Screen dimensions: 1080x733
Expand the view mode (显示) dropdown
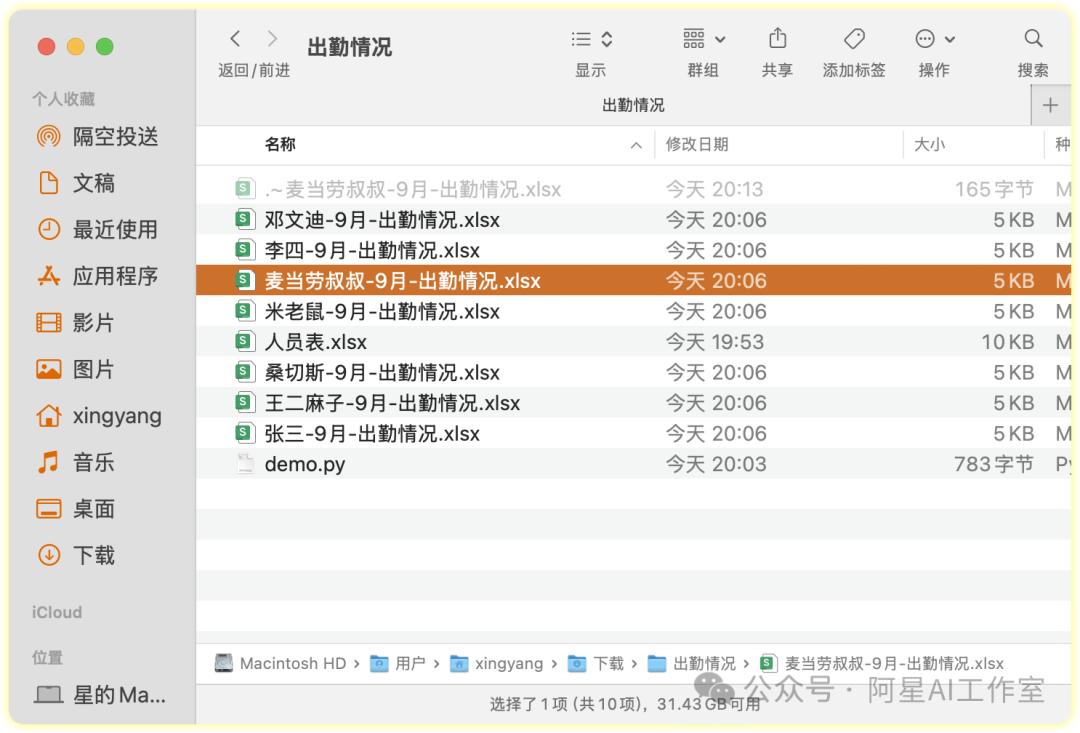click(592, 40)
